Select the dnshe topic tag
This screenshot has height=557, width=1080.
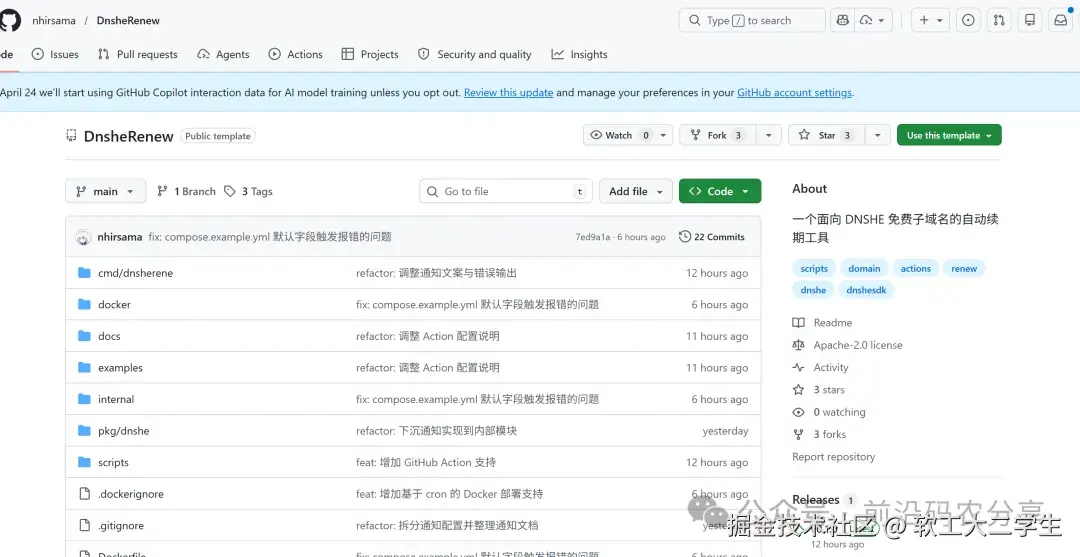(813, 290)
